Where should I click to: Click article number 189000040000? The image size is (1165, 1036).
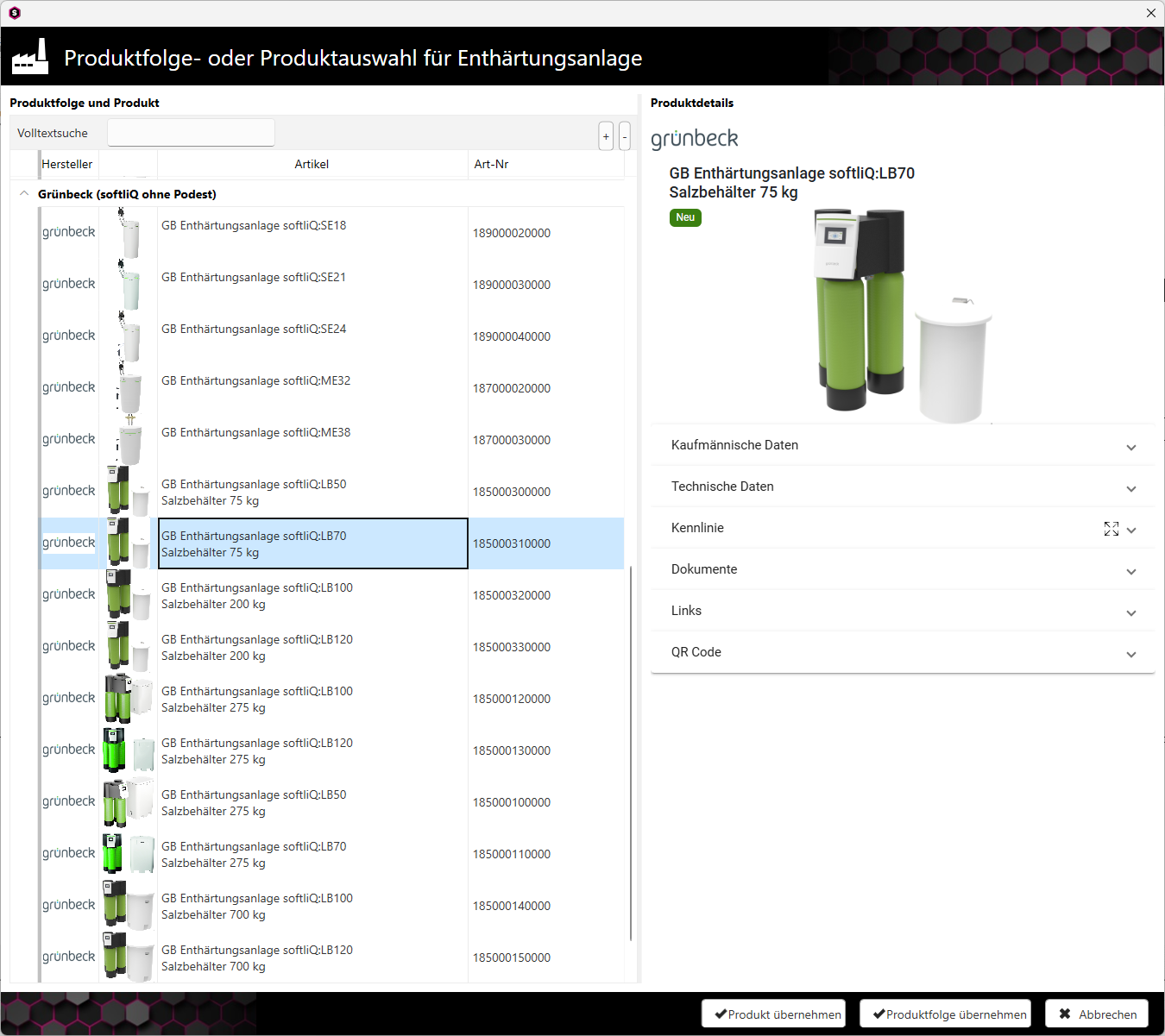coord(512,336)
